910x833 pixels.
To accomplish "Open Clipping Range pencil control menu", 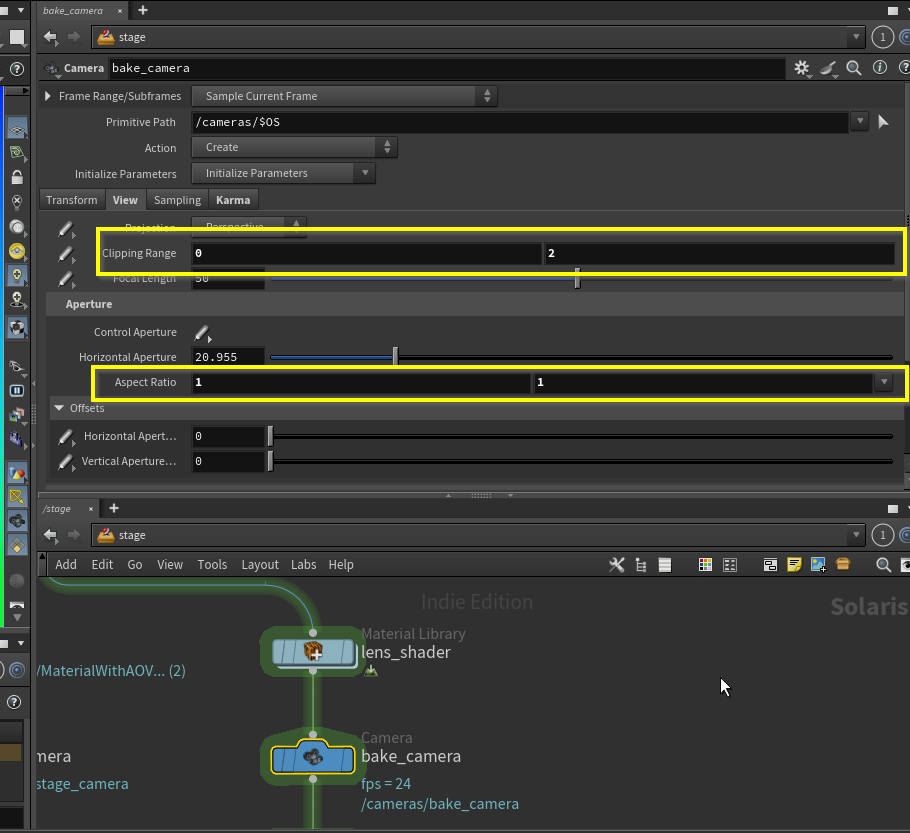I will (x=66, y=254).
